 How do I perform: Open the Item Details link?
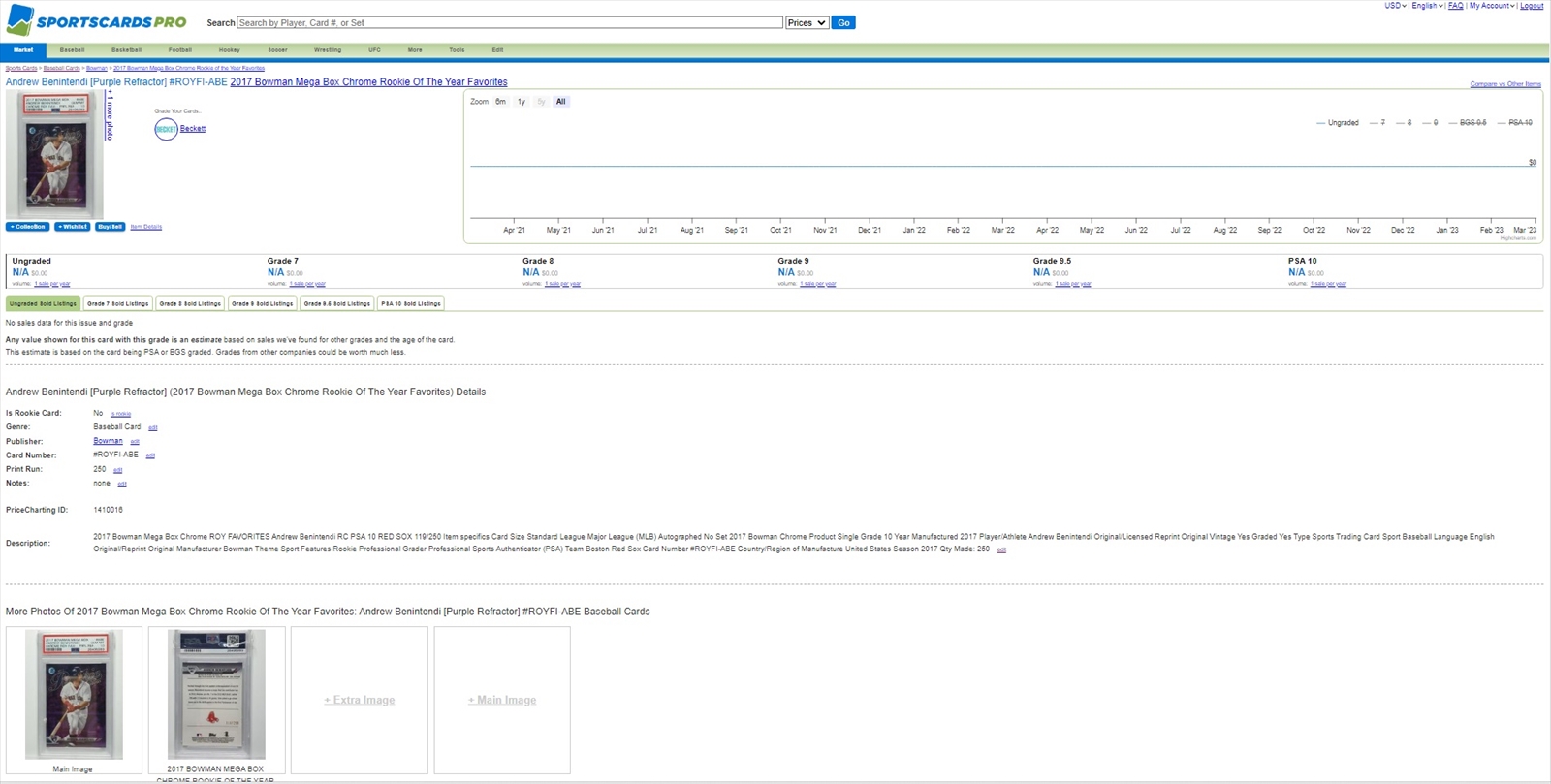click(146, 227)
